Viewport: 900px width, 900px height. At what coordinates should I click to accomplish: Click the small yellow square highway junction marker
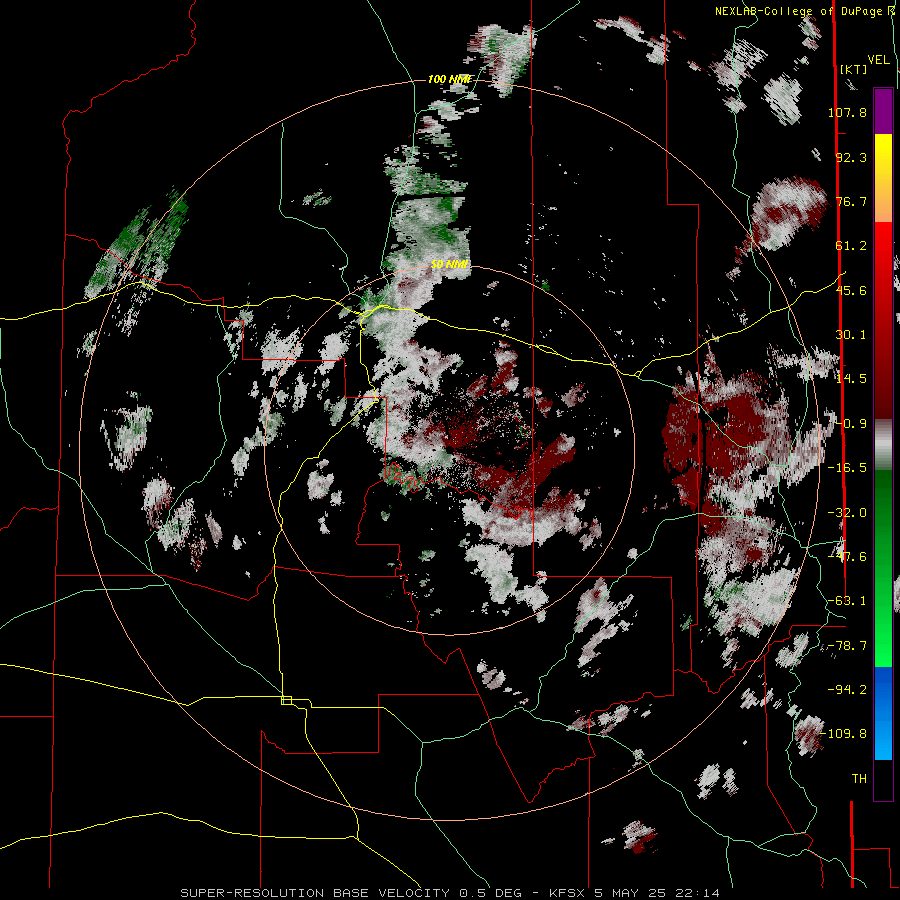pyautogui.click(x=286, y=700)
